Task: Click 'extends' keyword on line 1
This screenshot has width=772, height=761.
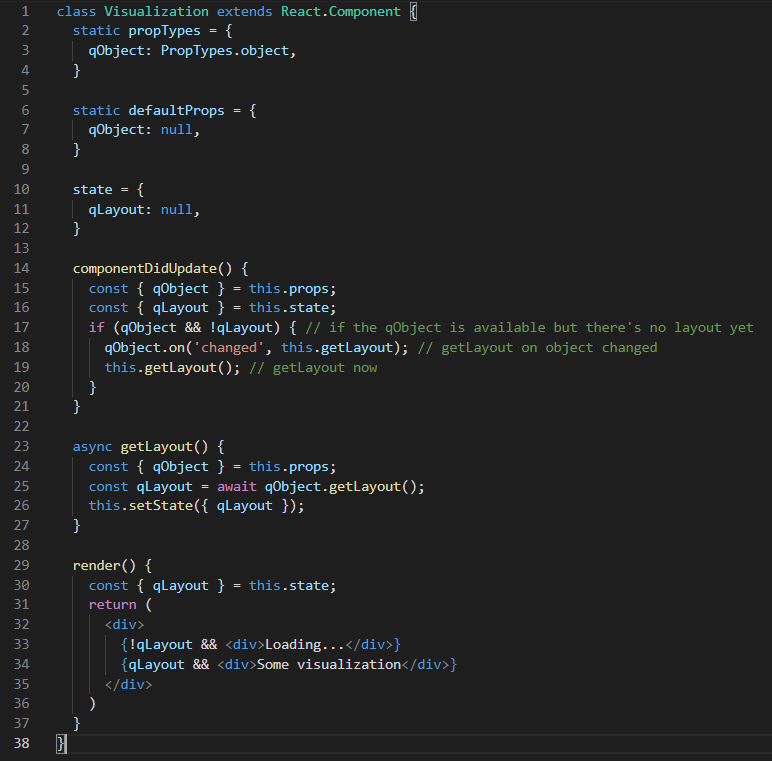Action: (245, 11)
